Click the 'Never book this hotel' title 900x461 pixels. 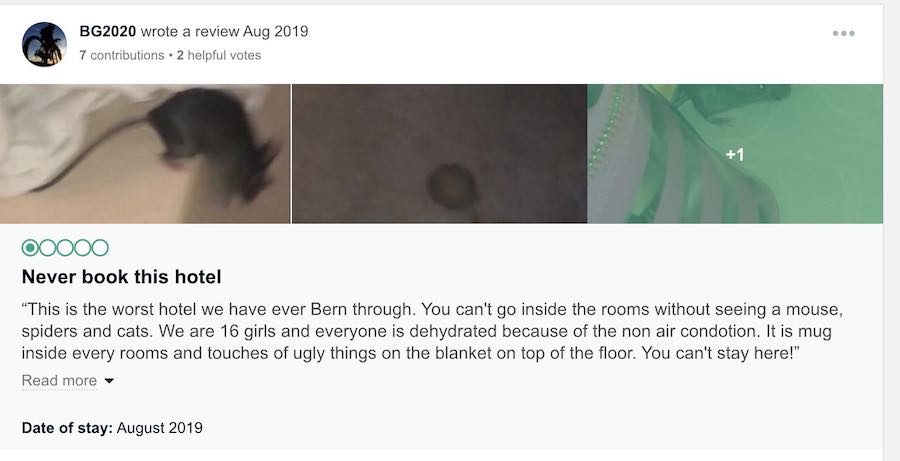pos(121,277)
